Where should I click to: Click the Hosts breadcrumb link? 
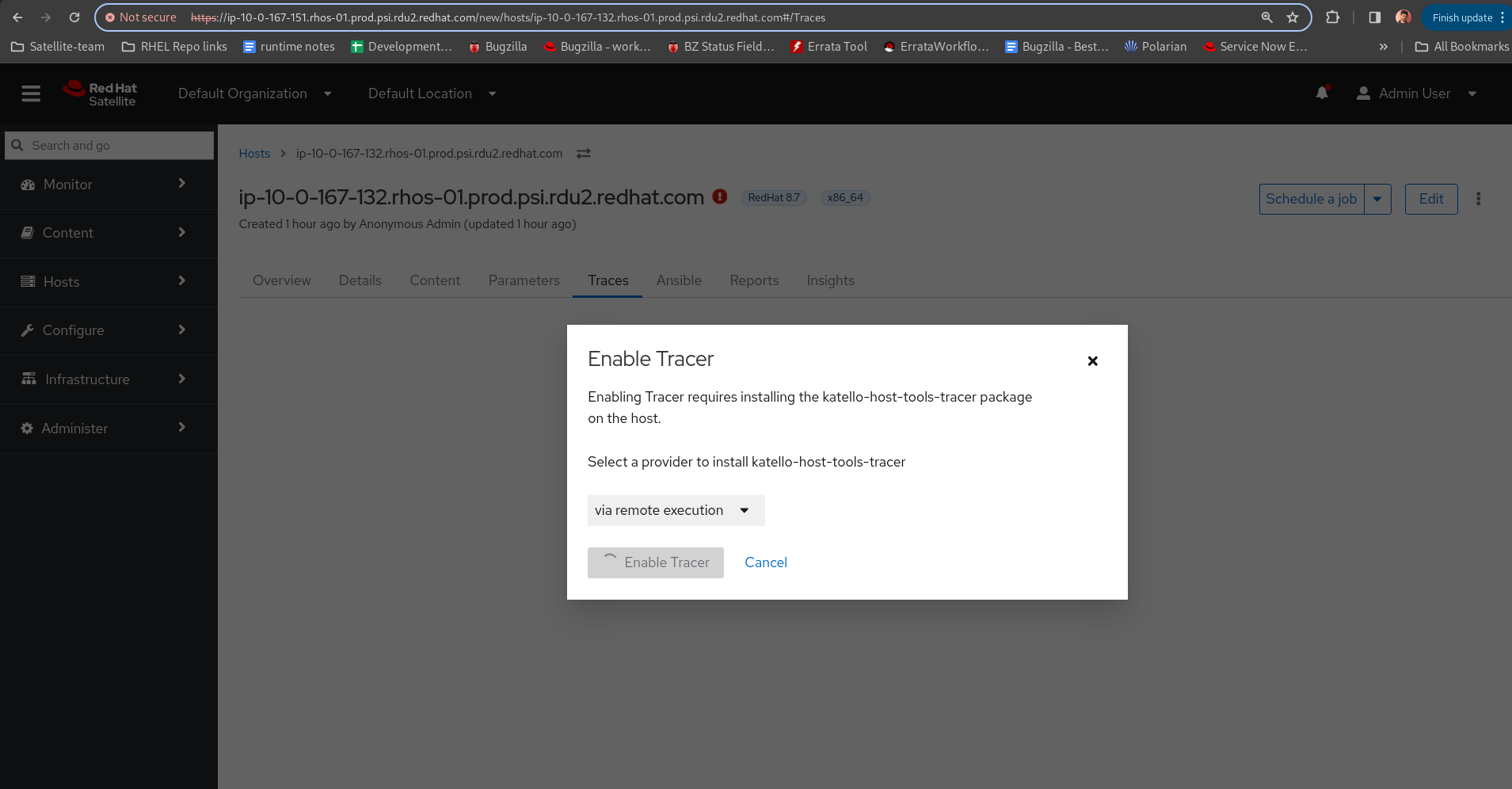point(254,154)
